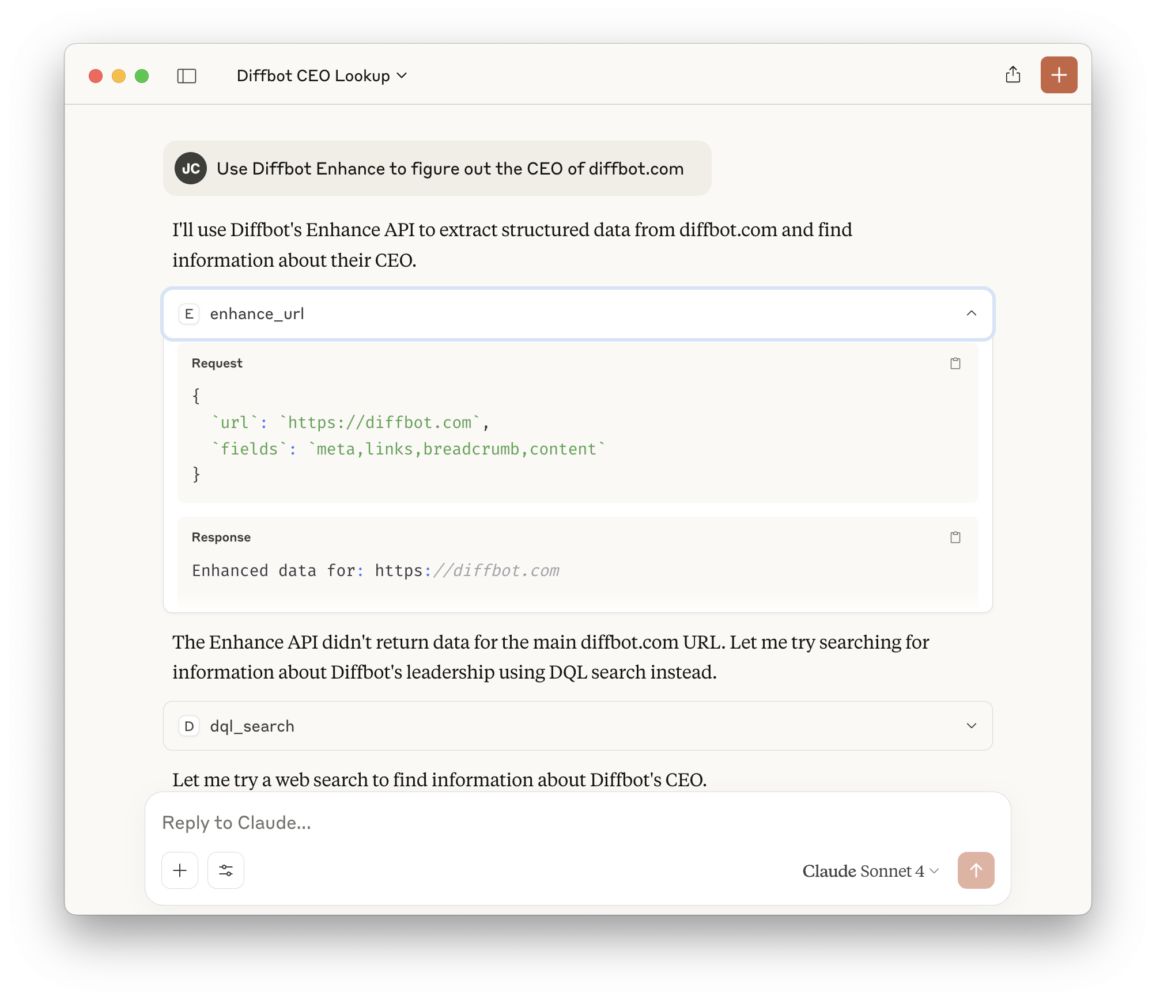Viewport: 1156px width, 1000px height.
Task: Click the Enhanced data for response text
Action: point(375,571)
